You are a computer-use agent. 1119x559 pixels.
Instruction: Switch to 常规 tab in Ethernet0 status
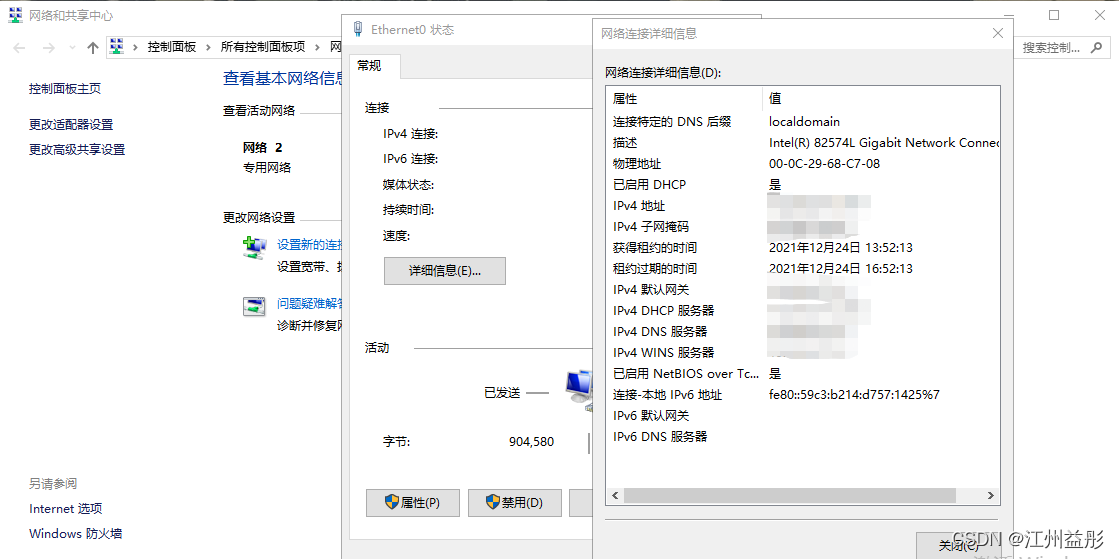tap(375, 66)
